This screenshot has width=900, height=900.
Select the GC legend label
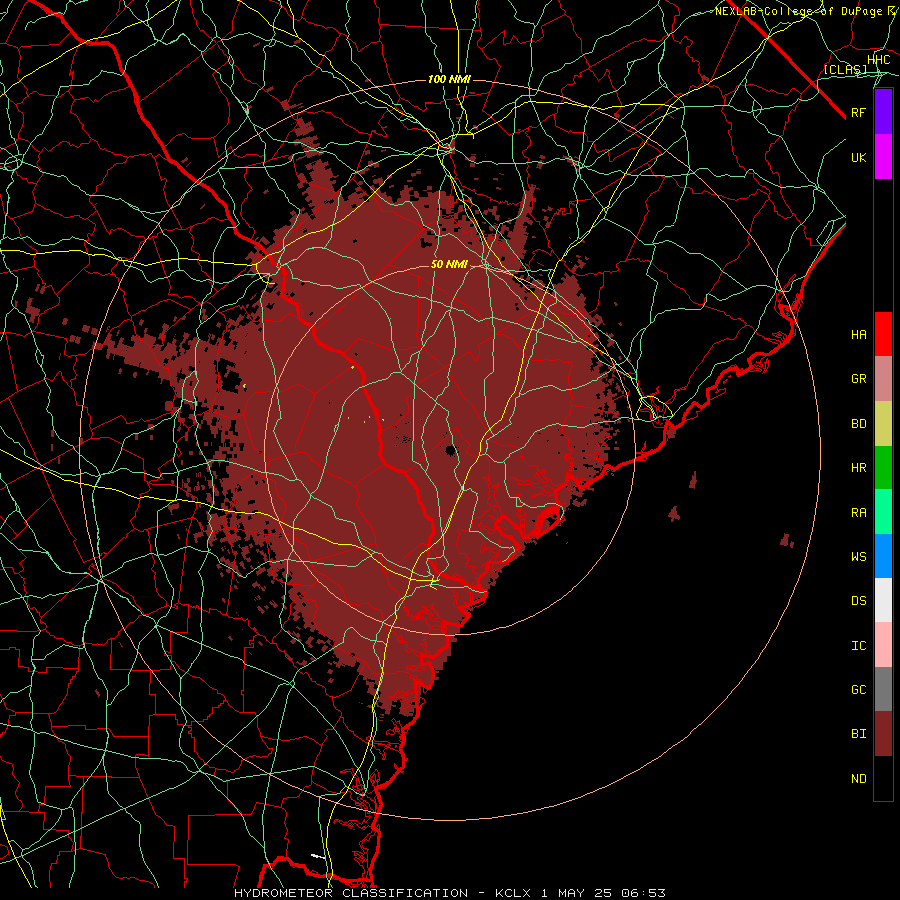(859, 690)
